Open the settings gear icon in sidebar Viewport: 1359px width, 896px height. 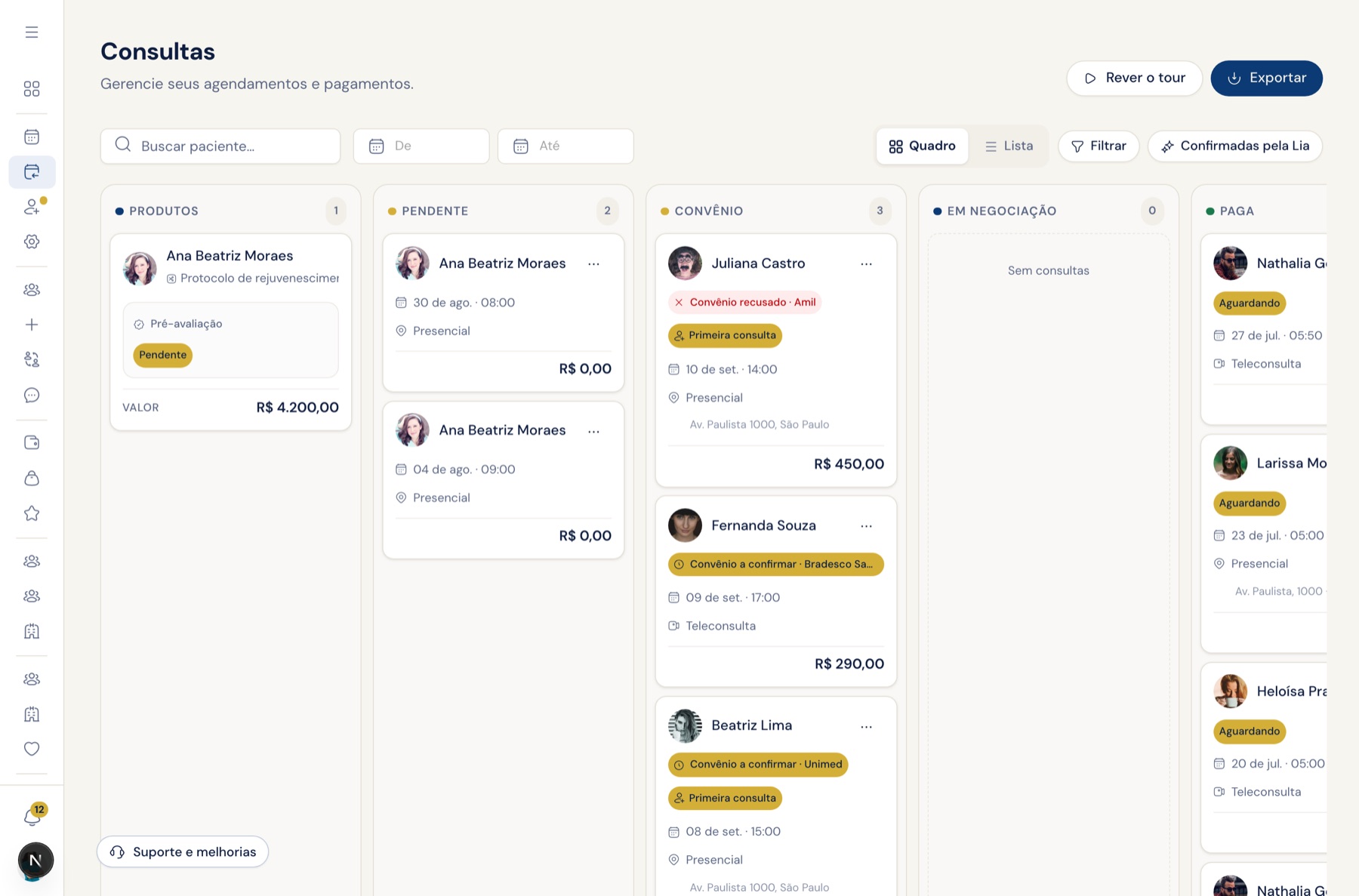coord(32,242)
